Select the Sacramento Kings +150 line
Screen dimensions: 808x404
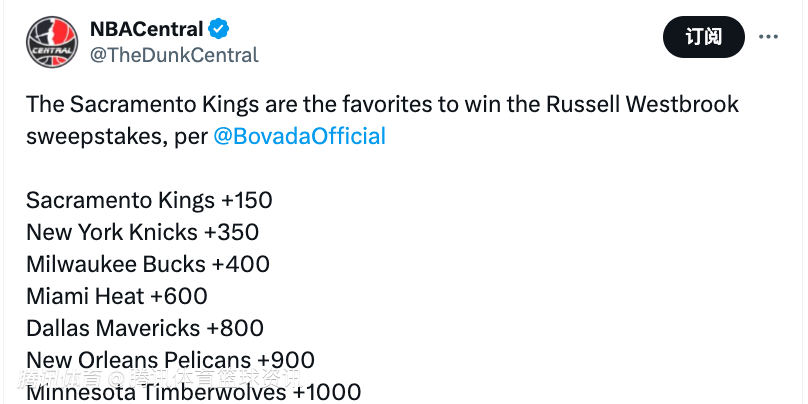coord(149,200)
